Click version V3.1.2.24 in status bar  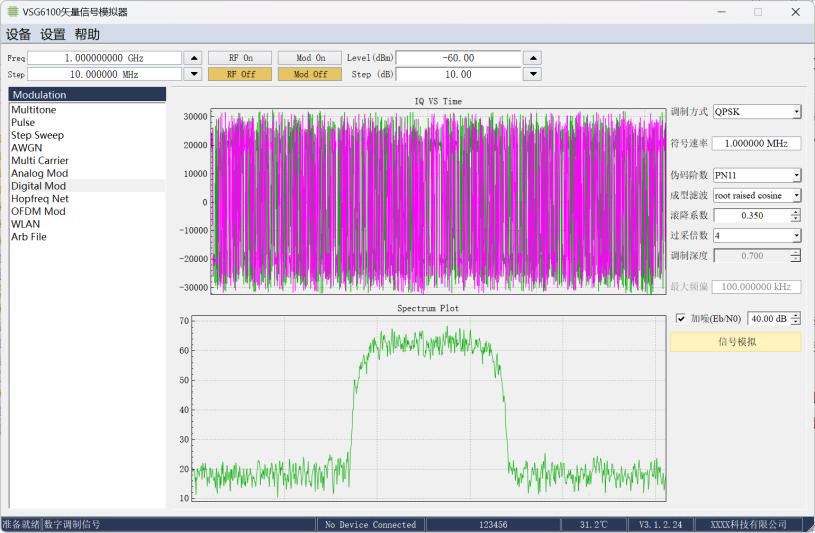[x=660, y=525]
